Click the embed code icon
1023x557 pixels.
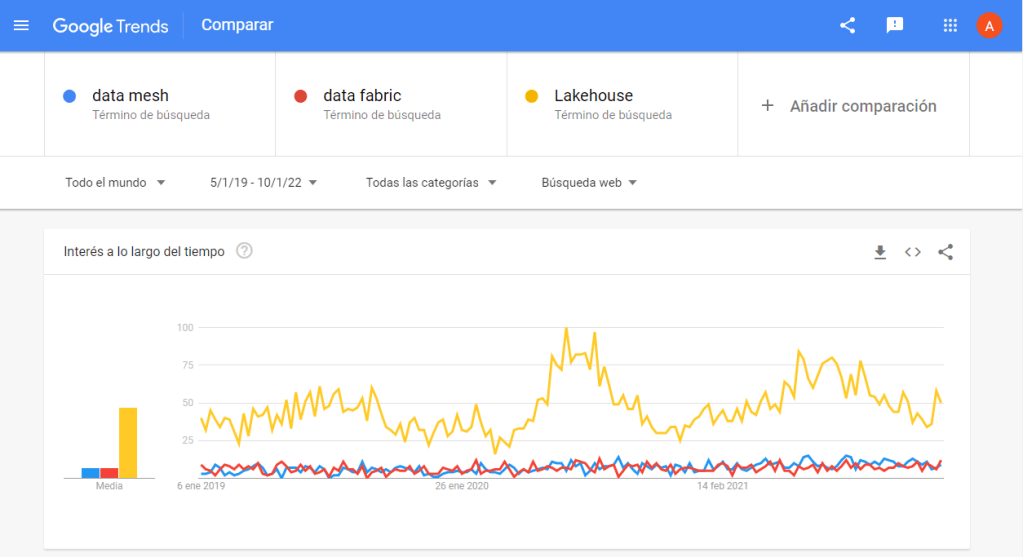[x=912, y=252]
